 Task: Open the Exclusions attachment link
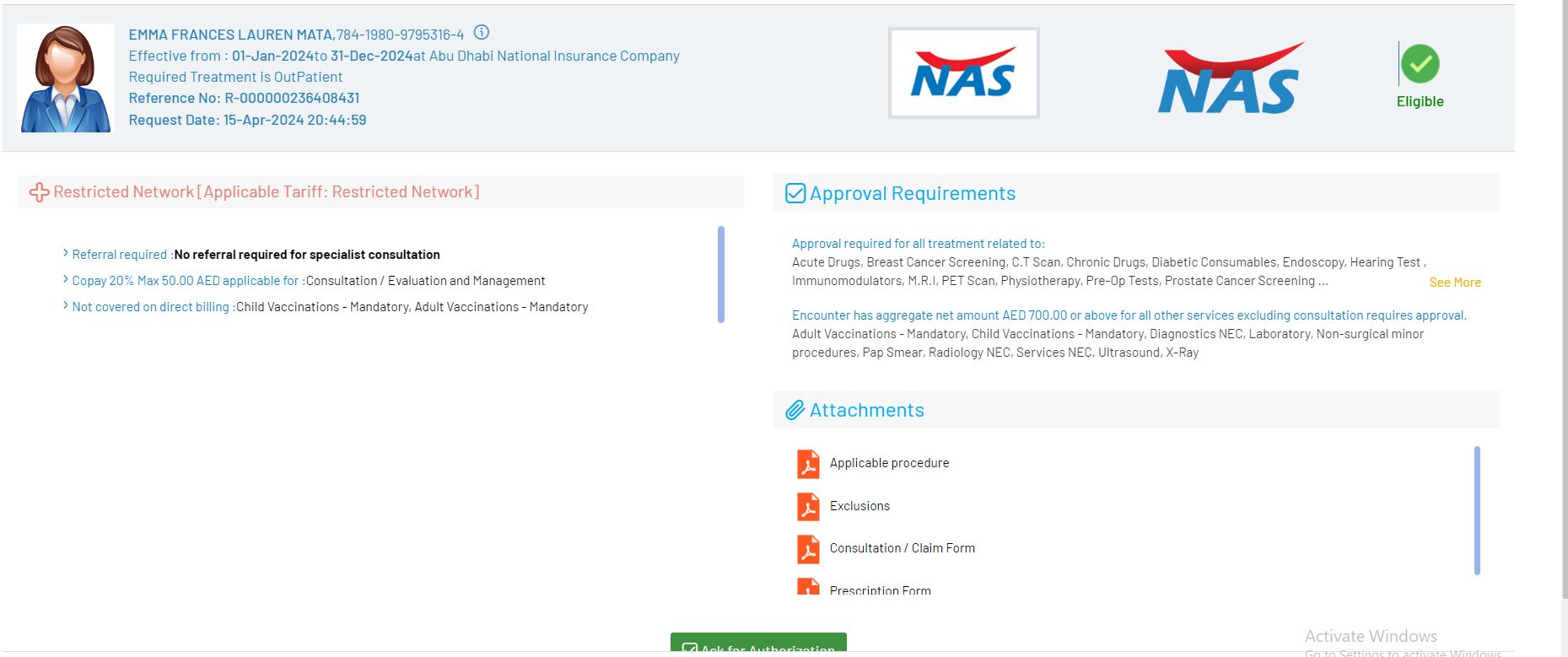point(859,506)
